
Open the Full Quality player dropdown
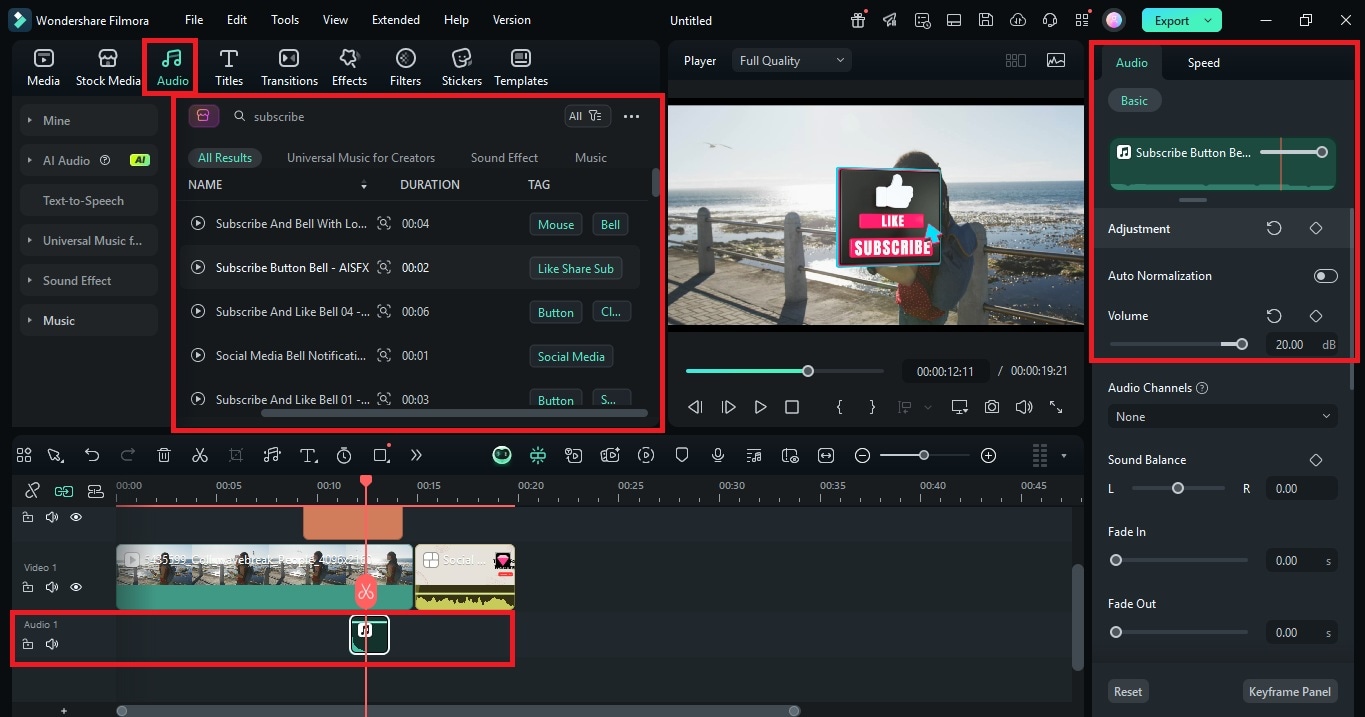coord(790,59)
